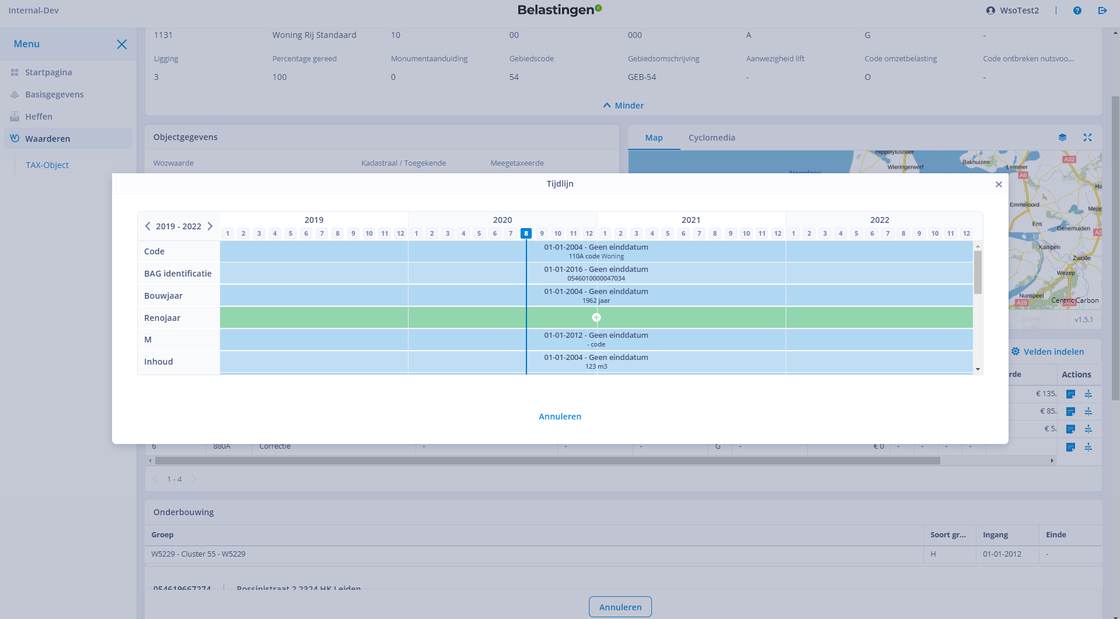
Task: Open the help question mark icon
Action: tap(1077, 11)
